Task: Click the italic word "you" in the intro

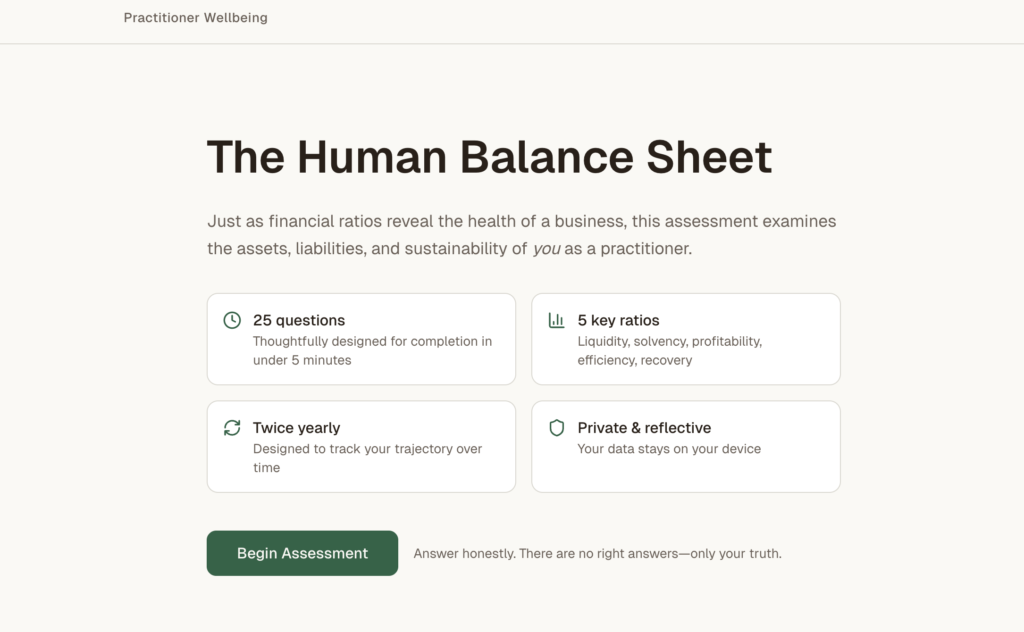Action: (x=546, y=249)
